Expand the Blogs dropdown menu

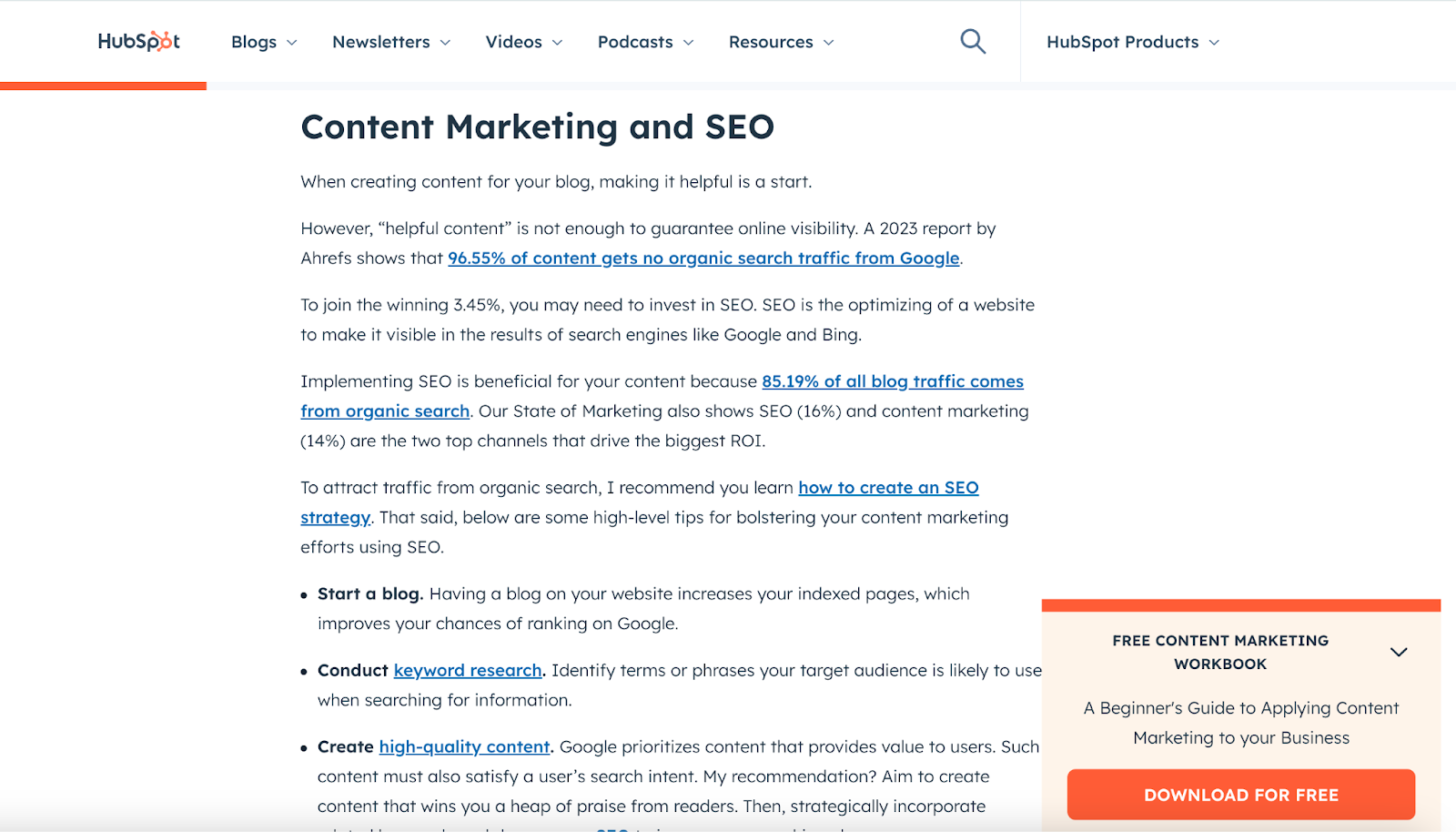[264, 43]
